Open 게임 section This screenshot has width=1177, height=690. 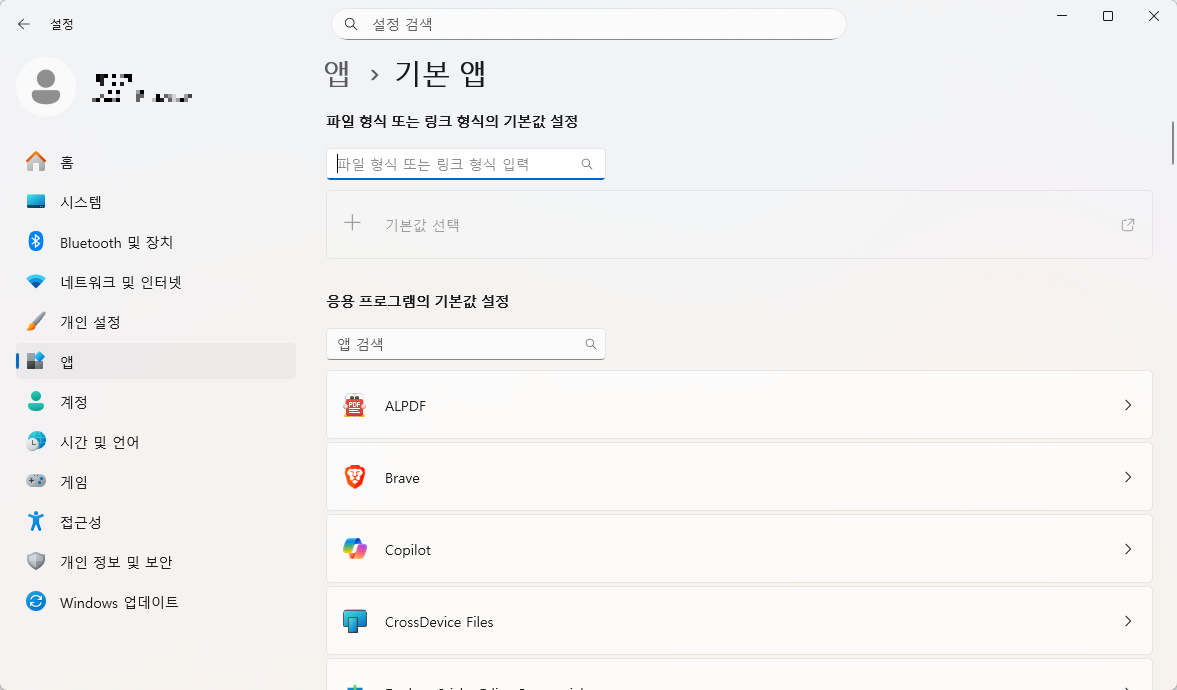pyautogui.click(x=155, y=481)
